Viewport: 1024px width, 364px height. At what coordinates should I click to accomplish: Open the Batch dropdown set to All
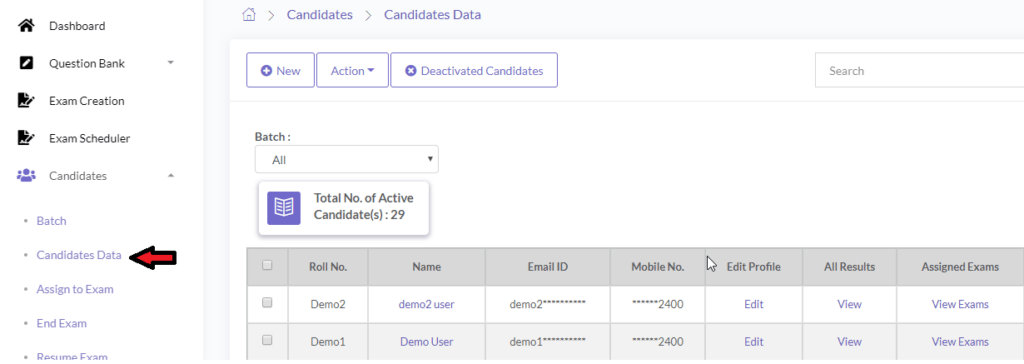[x=347, y=159]
